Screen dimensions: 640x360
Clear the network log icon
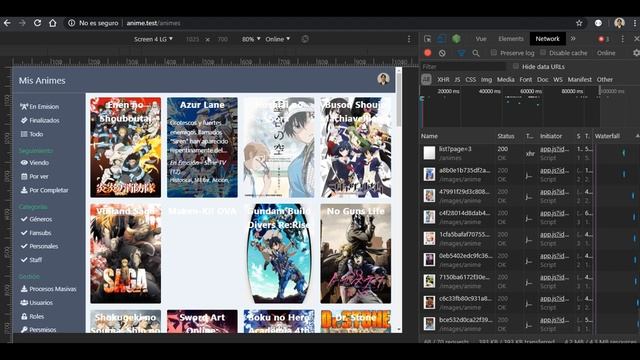pyautogui.click(x=442, y=53)
